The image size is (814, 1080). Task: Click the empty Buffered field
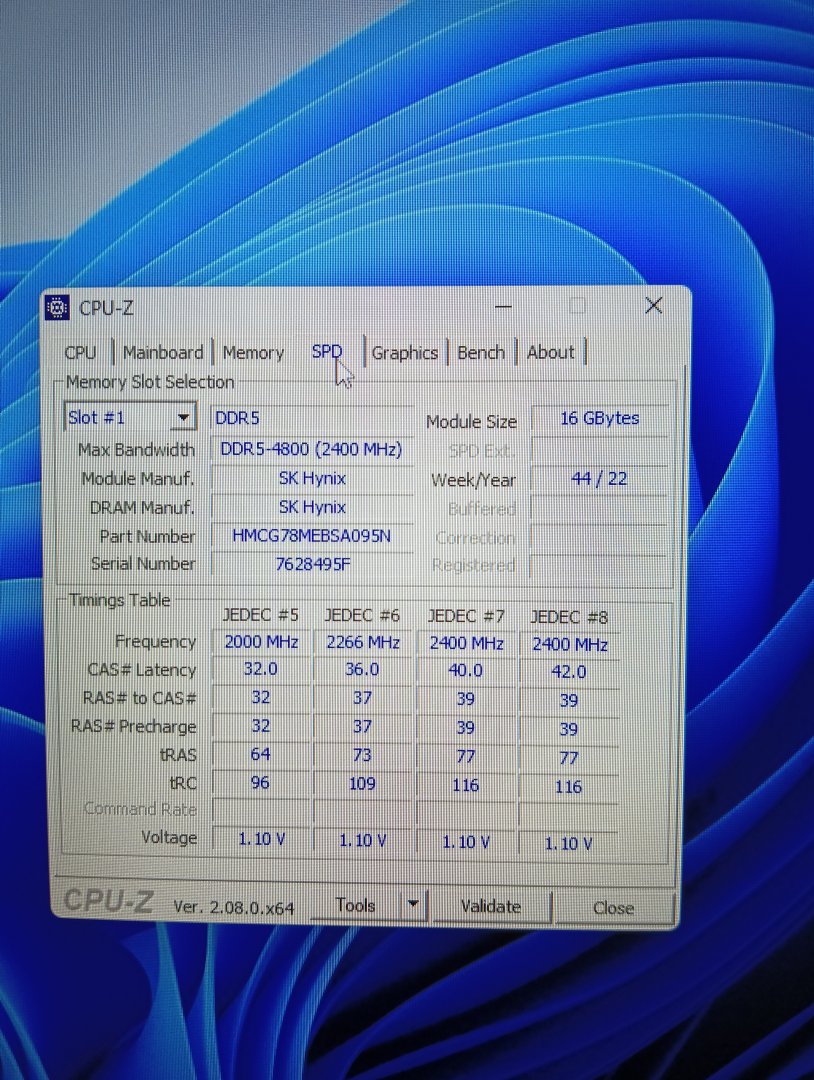click(599, 509)
